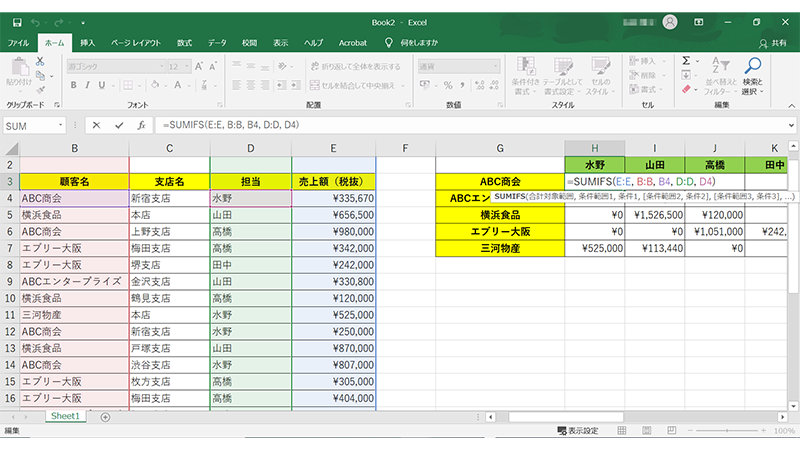Toggle Wrap Text button

click(x=355, y=67)
